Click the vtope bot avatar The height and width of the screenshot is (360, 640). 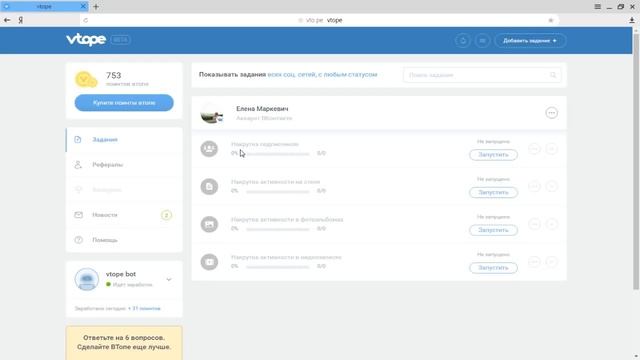tap(87, 279)
